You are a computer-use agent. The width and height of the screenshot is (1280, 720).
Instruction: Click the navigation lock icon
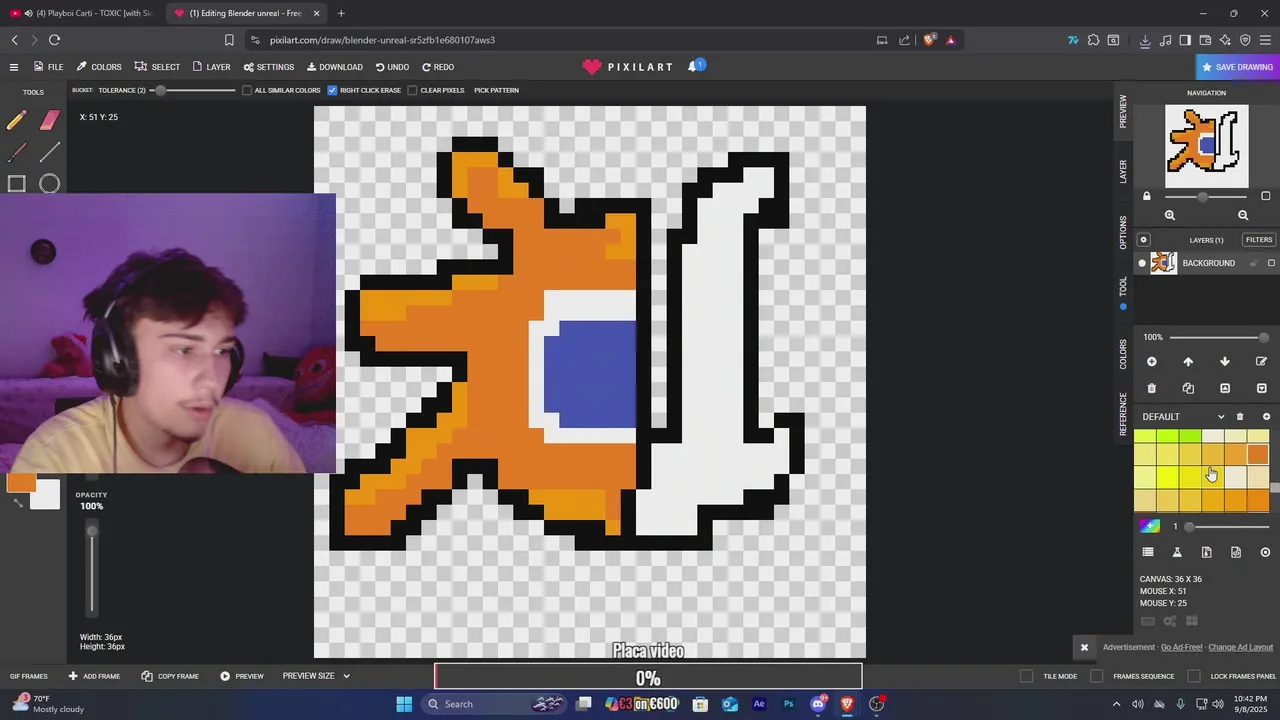point(1147,196)
